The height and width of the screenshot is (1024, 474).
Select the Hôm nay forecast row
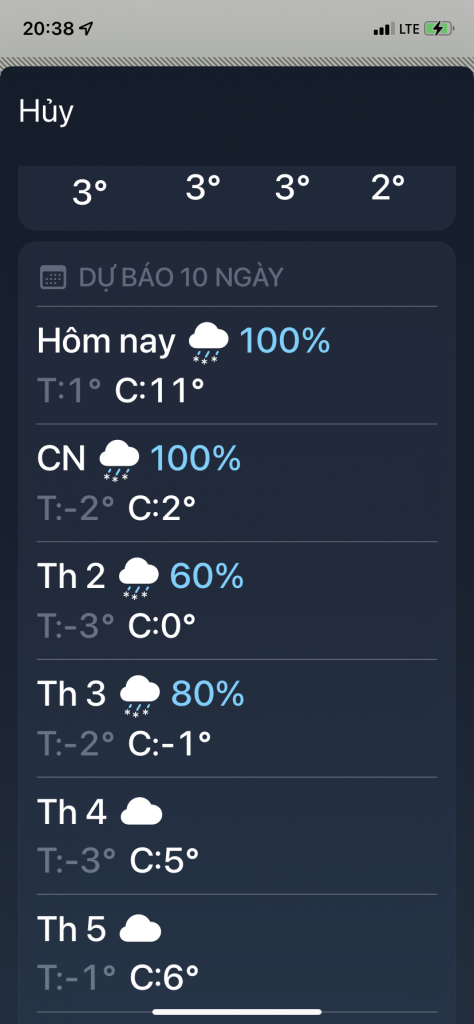(x=237, y=365)
